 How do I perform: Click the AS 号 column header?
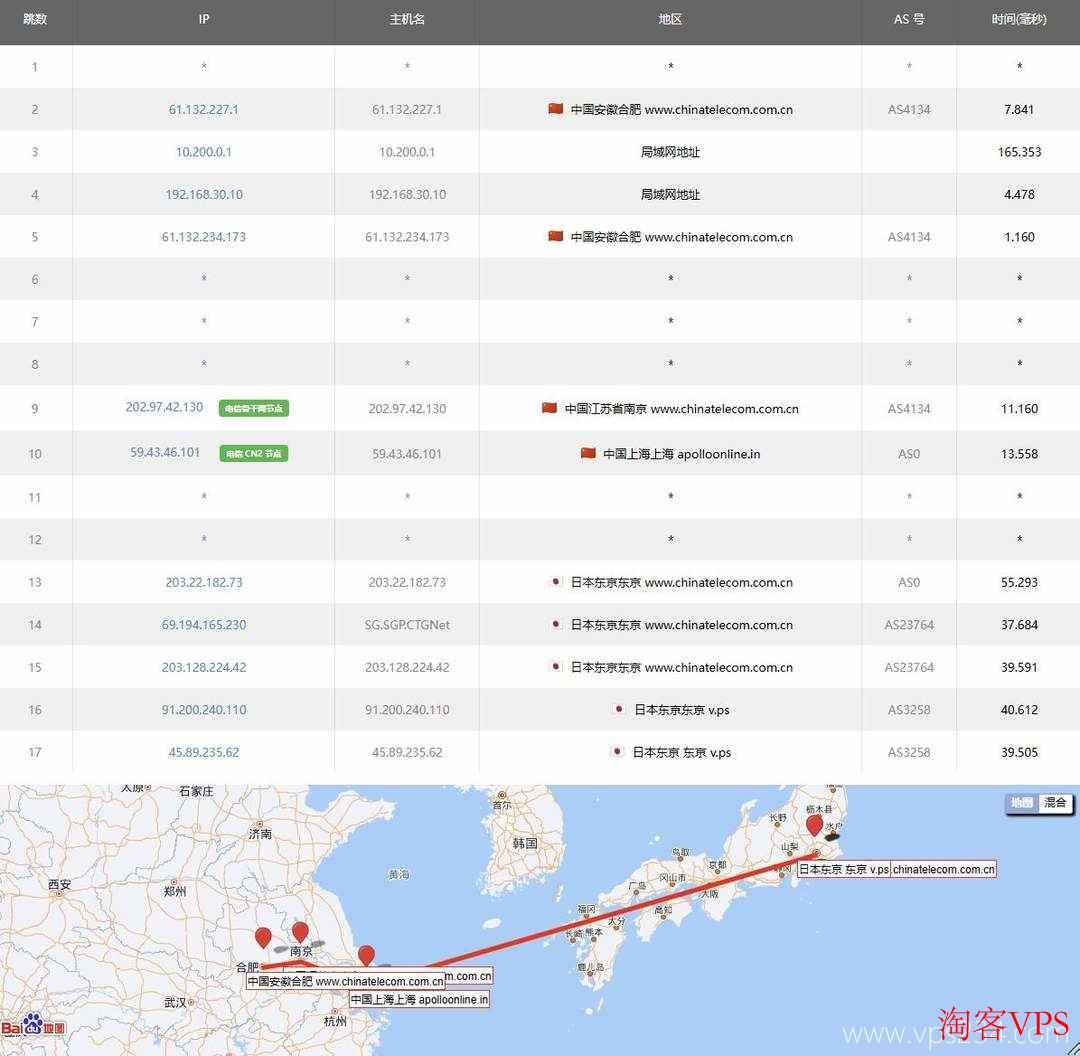pyautogui.click(x=908, y=19)
